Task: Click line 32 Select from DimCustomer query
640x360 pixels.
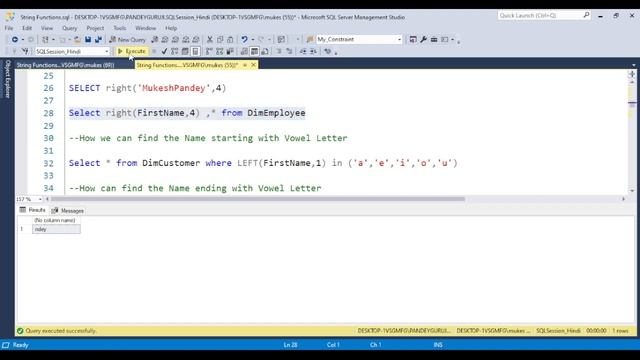Action: pos(263,163)
